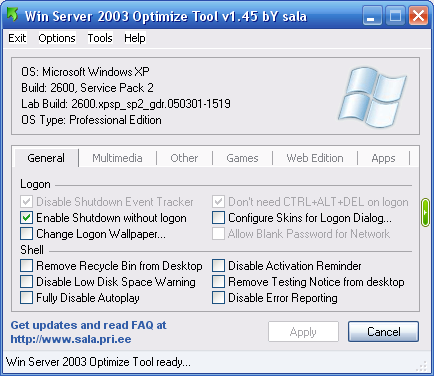Viewport: 434px width, 376px height.
Task: Click the window title bar text
Action: point(166,16)
